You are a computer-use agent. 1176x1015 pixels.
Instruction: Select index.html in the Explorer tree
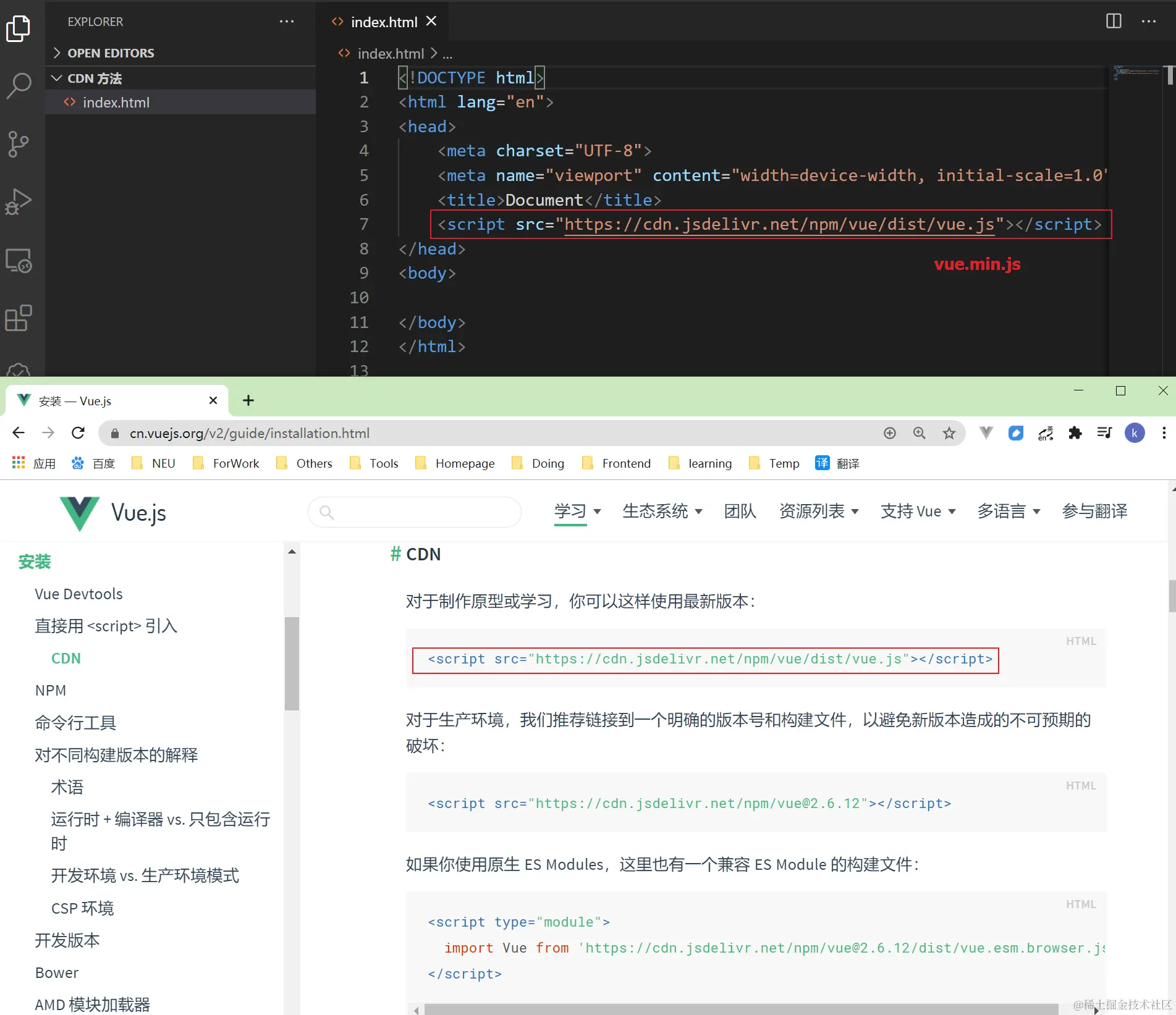[180, 103]
